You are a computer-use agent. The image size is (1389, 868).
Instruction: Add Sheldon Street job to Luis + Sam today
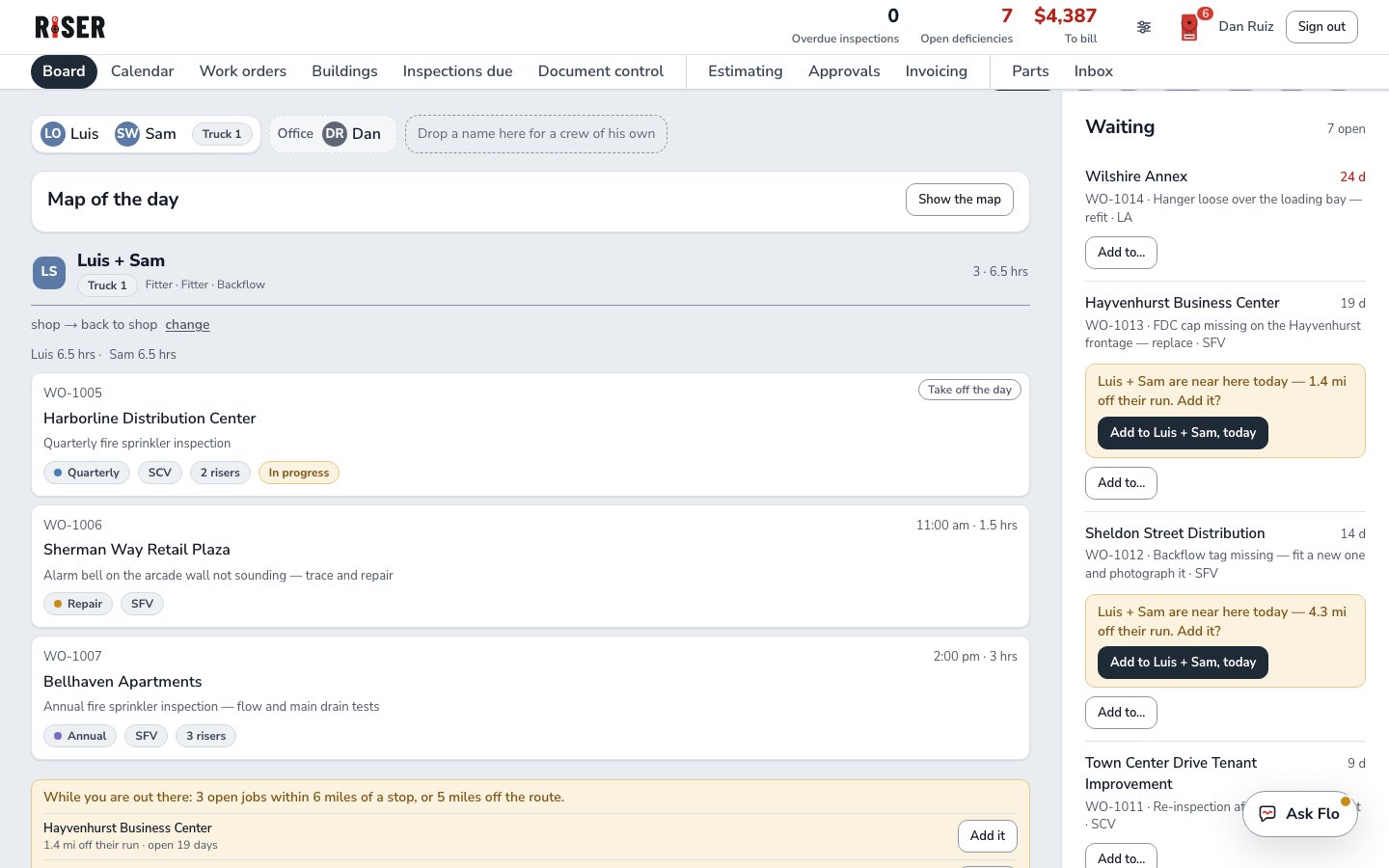coord(1183,663)
